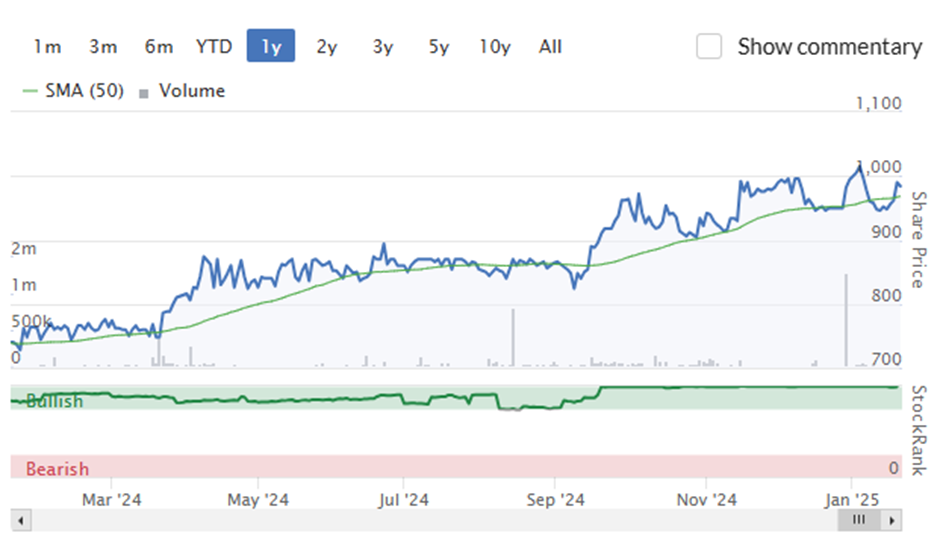
Task: Click the 1,100 price axis value
Action: coord(878,103)
